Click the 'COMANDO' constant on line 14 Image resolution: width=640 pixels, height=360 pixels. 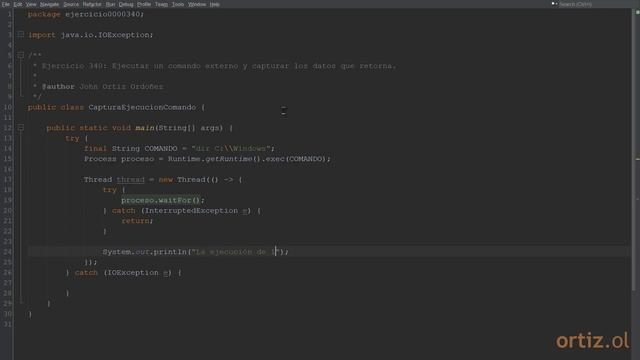[161, 149]
